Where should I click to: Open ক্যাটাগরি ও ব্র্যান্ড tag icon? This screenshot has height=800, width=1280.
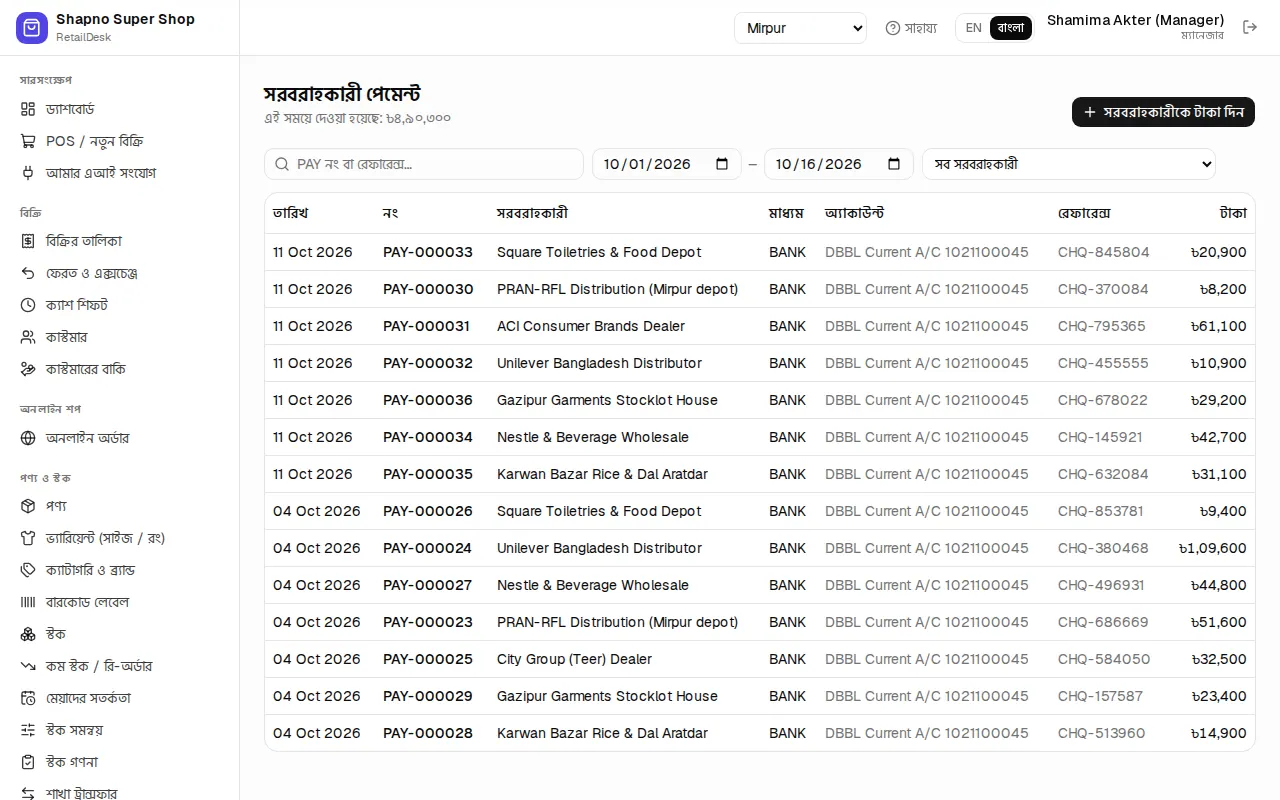tap(28, 570)
